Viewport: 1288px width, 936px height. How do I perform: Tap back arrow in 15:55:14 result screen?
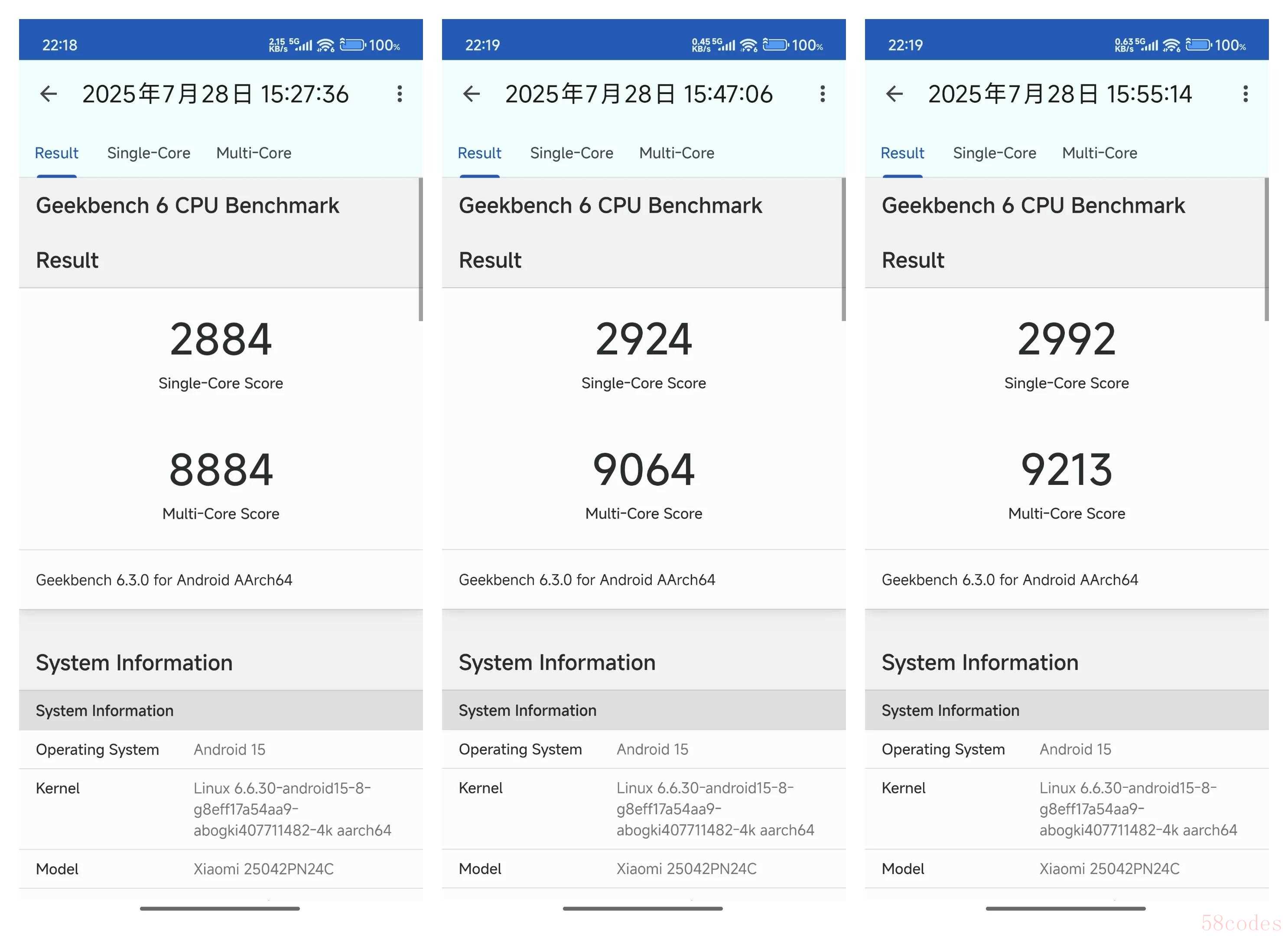pyautogui.click(x=895, y=94)
